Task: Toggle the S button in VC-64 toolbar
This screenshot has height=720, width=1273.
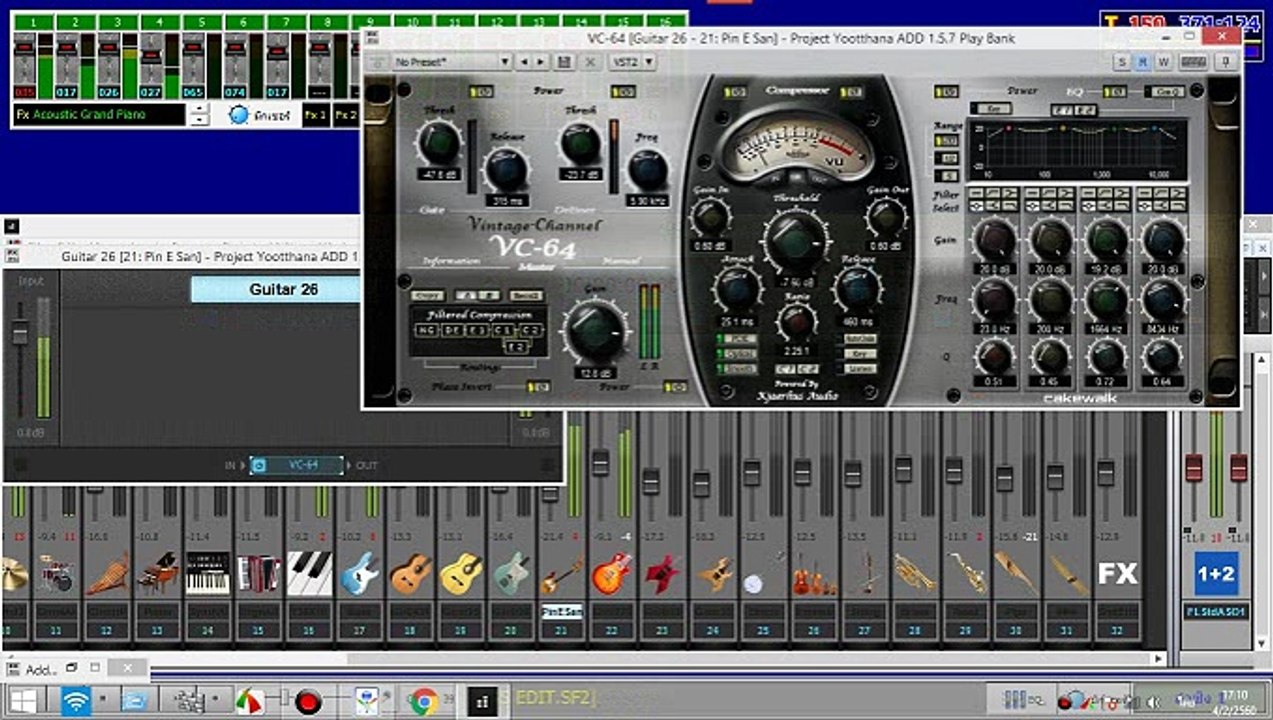Action: coord(1124,62)
